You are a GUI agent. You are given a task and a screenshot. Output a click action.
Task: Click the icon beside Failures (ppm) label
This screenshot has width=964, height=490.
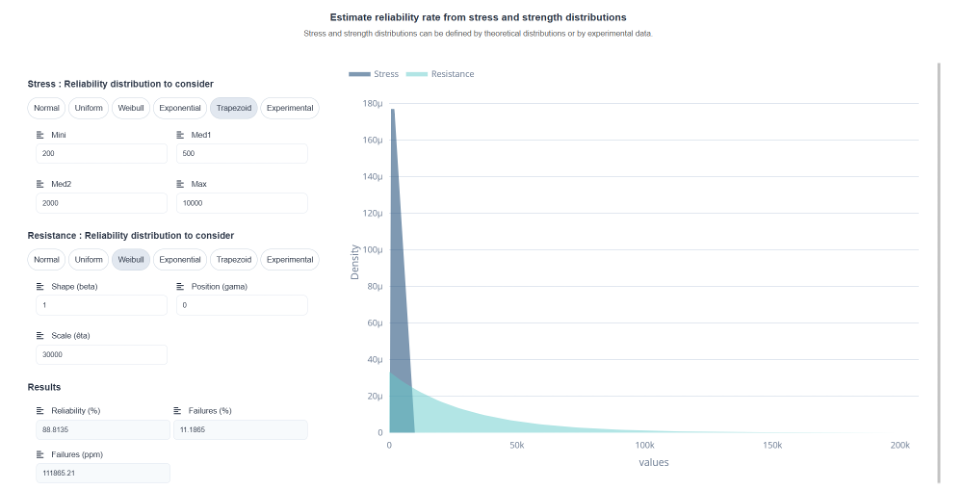(x=41, y=454)
